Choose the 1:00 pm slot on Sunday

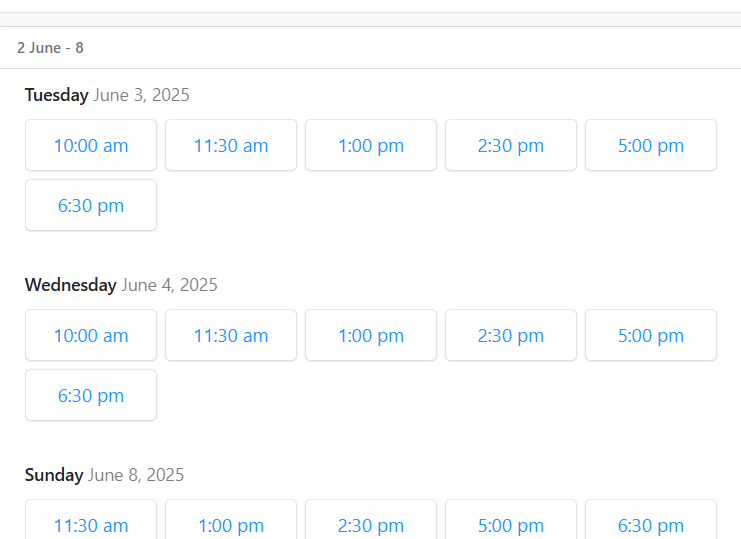[x=231, y=524]
